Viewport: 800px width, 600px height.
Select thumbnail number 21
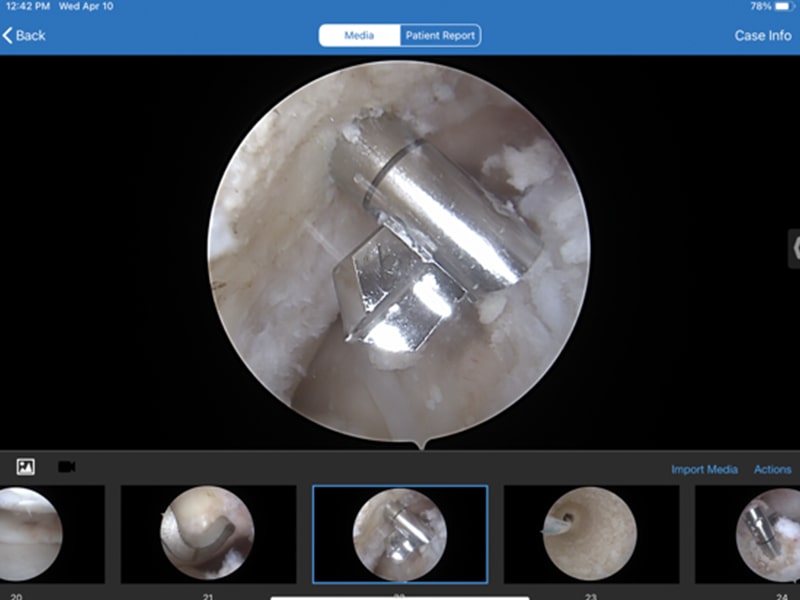[208, 534]
